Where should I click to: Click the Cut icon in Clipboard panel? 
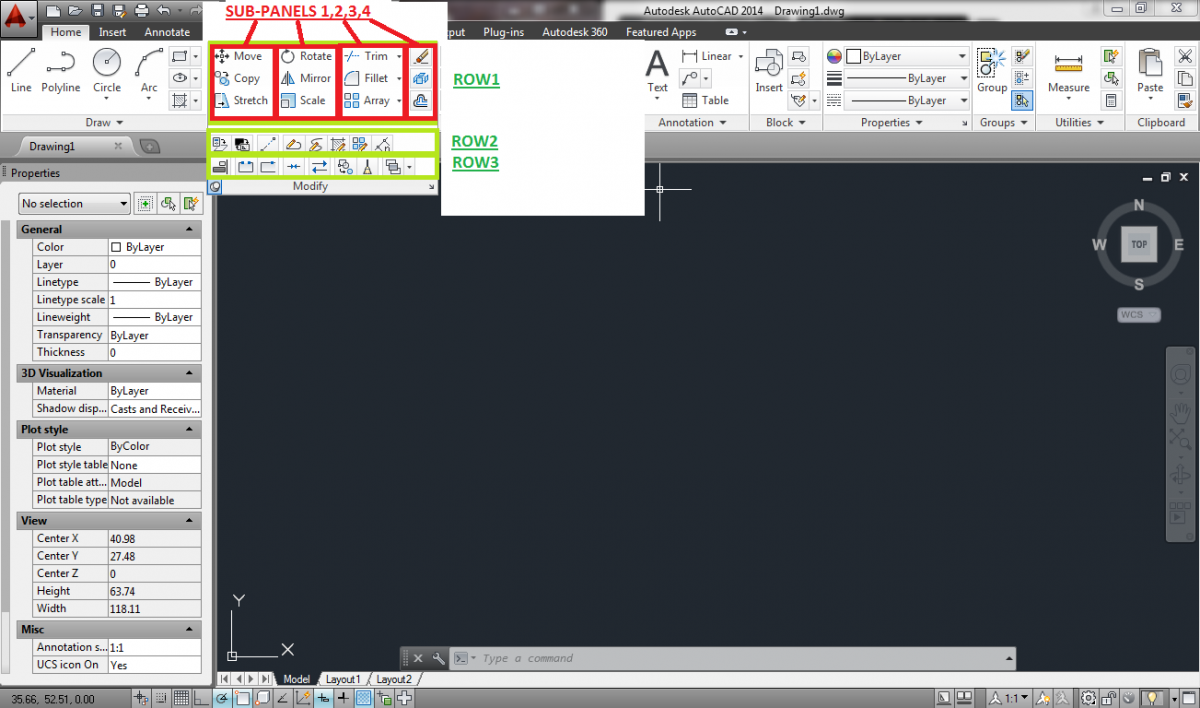[x=1185, y=56]
